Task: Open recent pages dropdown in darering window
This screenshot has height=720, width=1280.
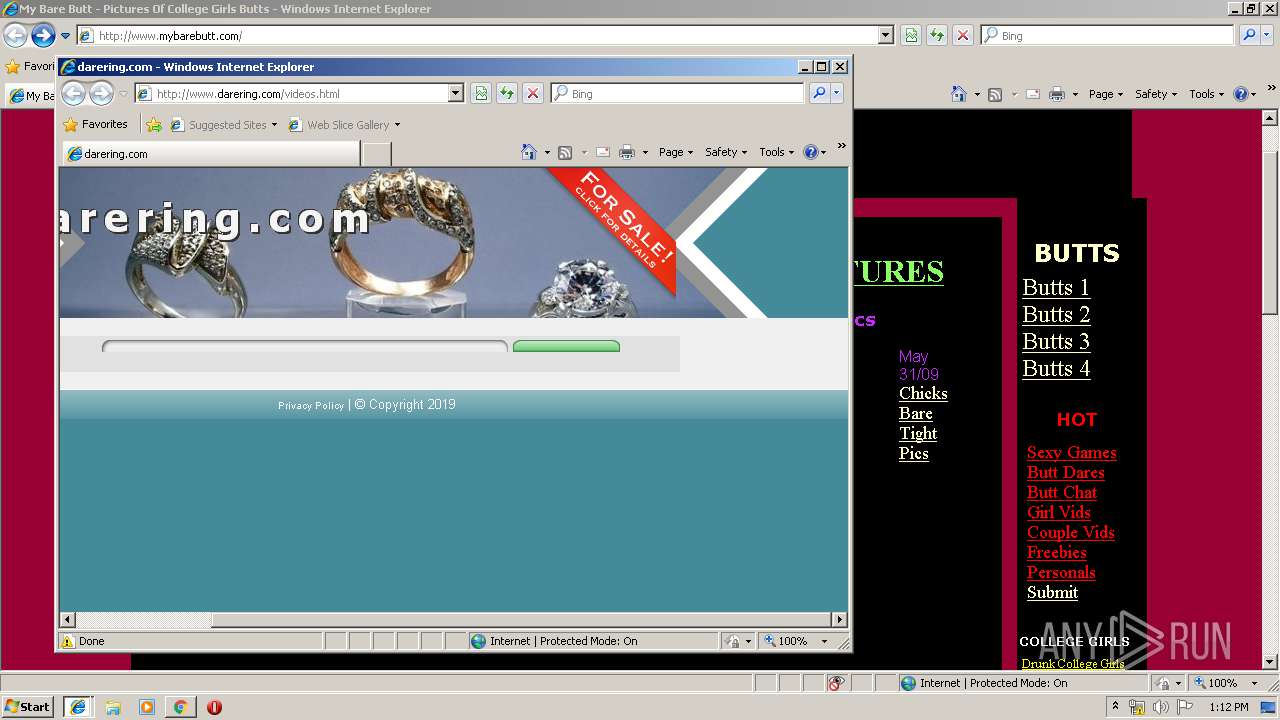Action: [124, 94]
